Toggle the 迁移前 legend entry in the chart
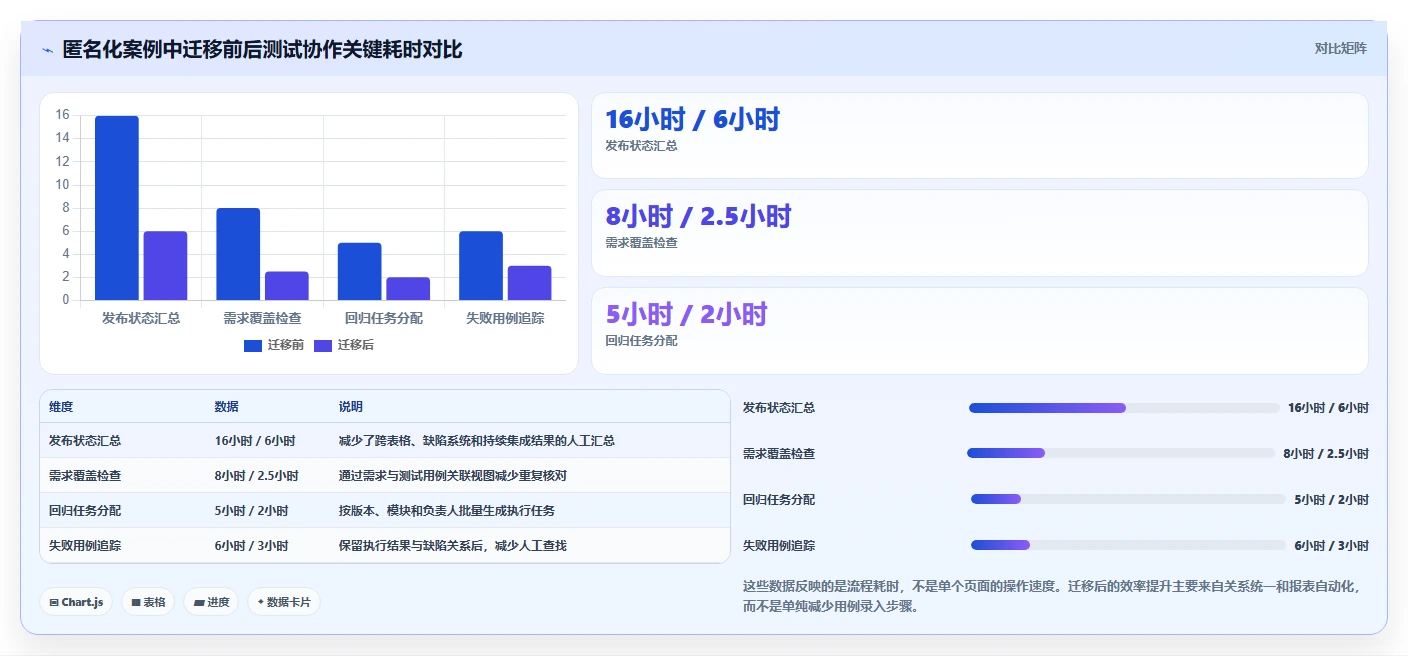This screenshot has height=656, width=1408. point(274,345)
